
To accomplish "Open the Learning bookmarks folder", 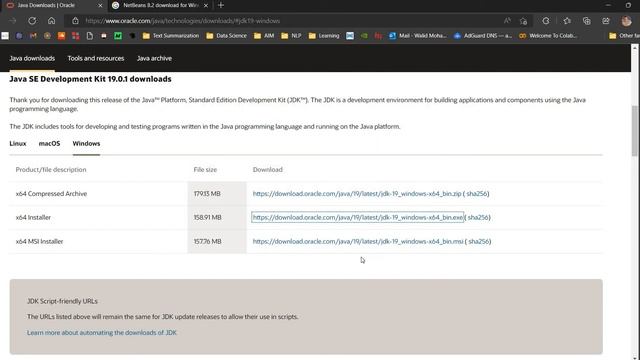I will pyautogui.click(x=324, y=36).
